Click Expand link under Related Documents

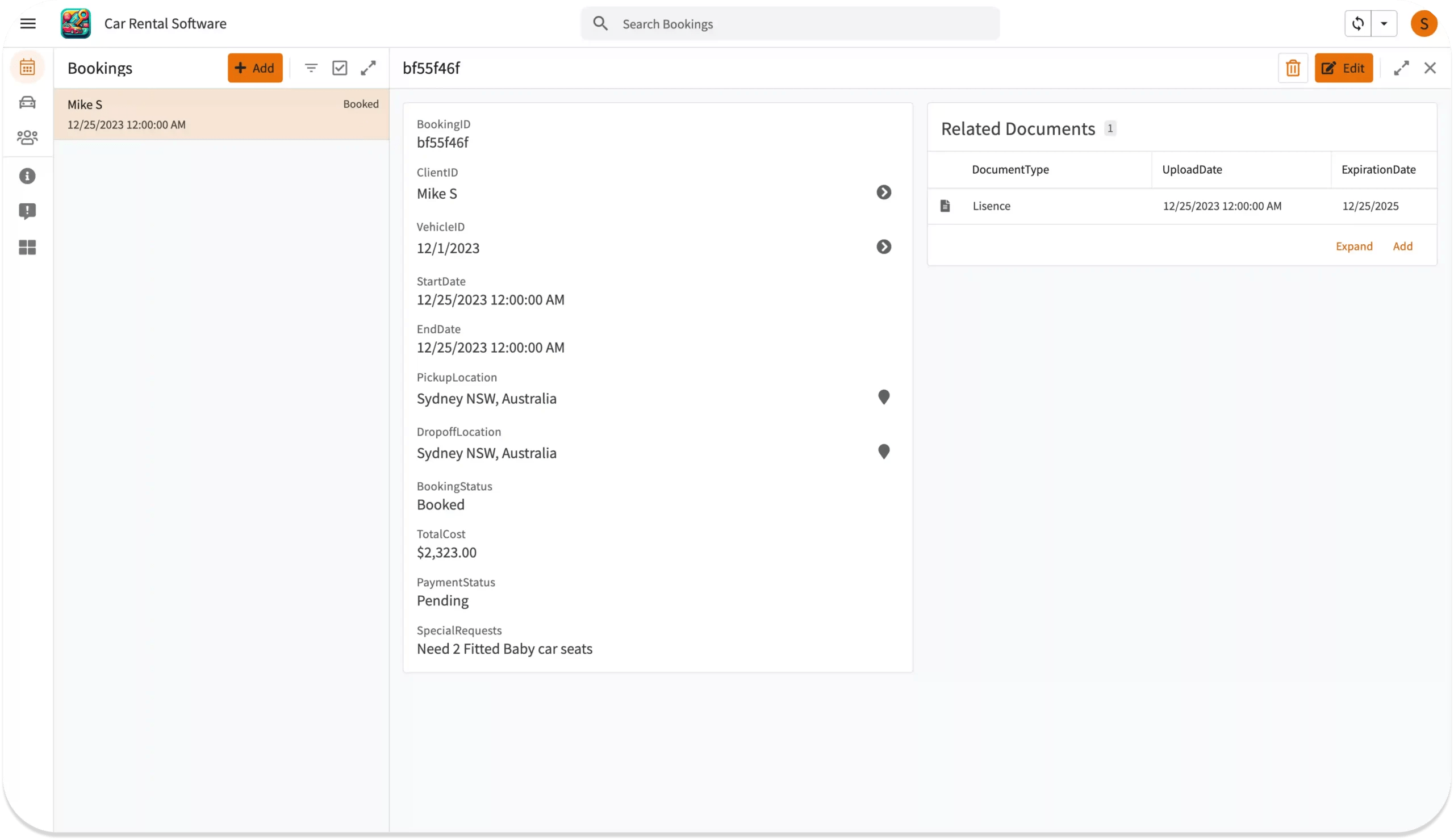tap(1353, 246)
